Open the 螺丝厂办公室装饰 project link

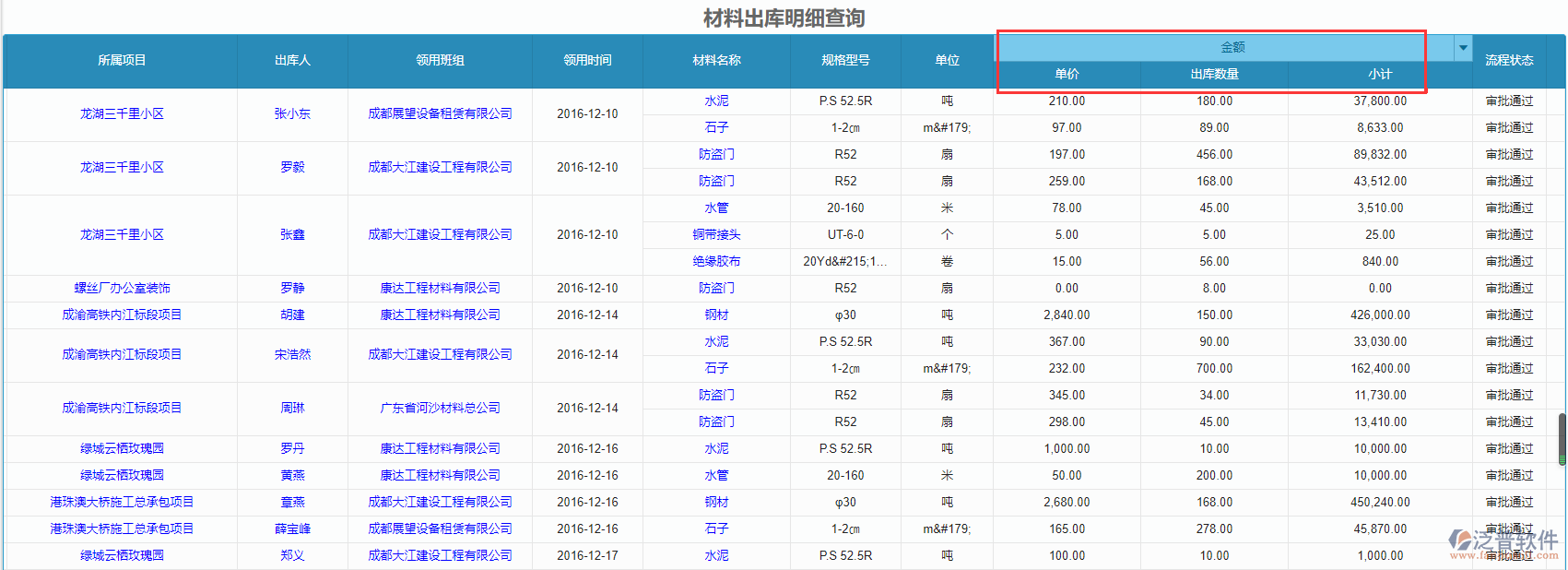tap(122, 289)
